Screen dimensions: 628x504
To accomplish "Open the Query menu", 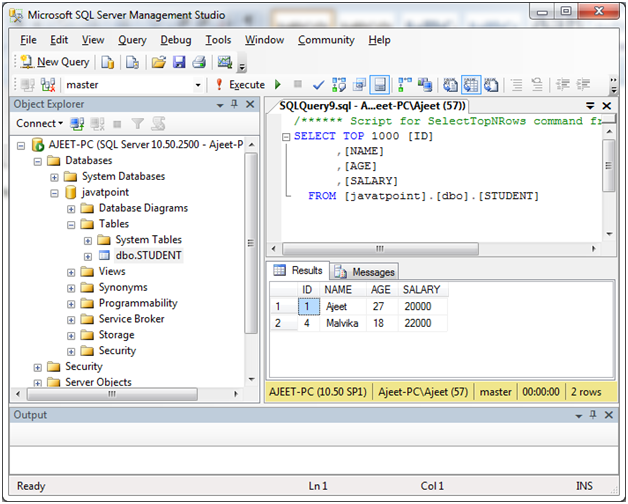I will tap(132, 40).
